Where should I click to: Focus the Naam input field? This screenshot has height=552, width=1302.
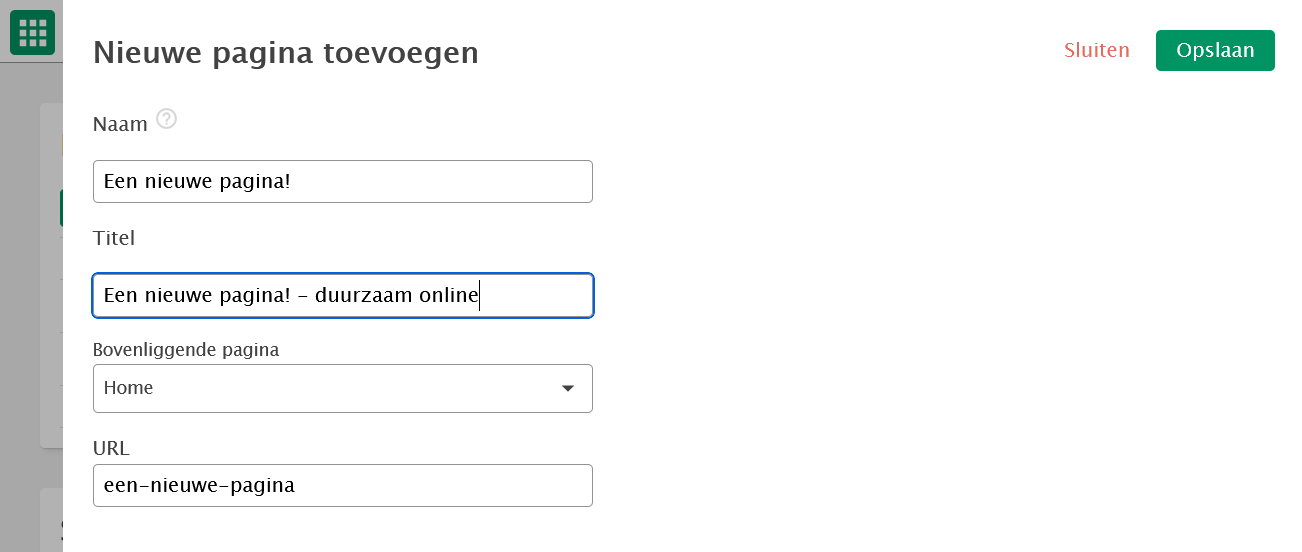(343, 181)
